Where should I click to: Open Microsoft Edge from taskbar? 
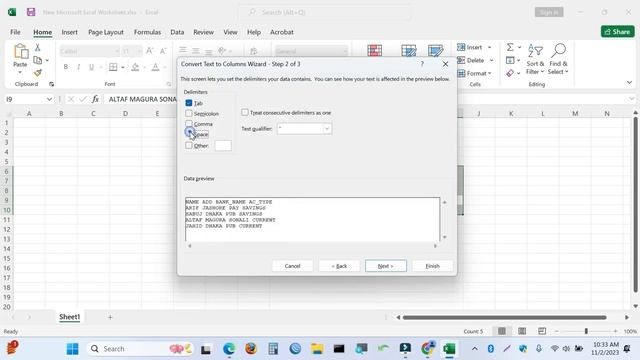tap(229, 349)
